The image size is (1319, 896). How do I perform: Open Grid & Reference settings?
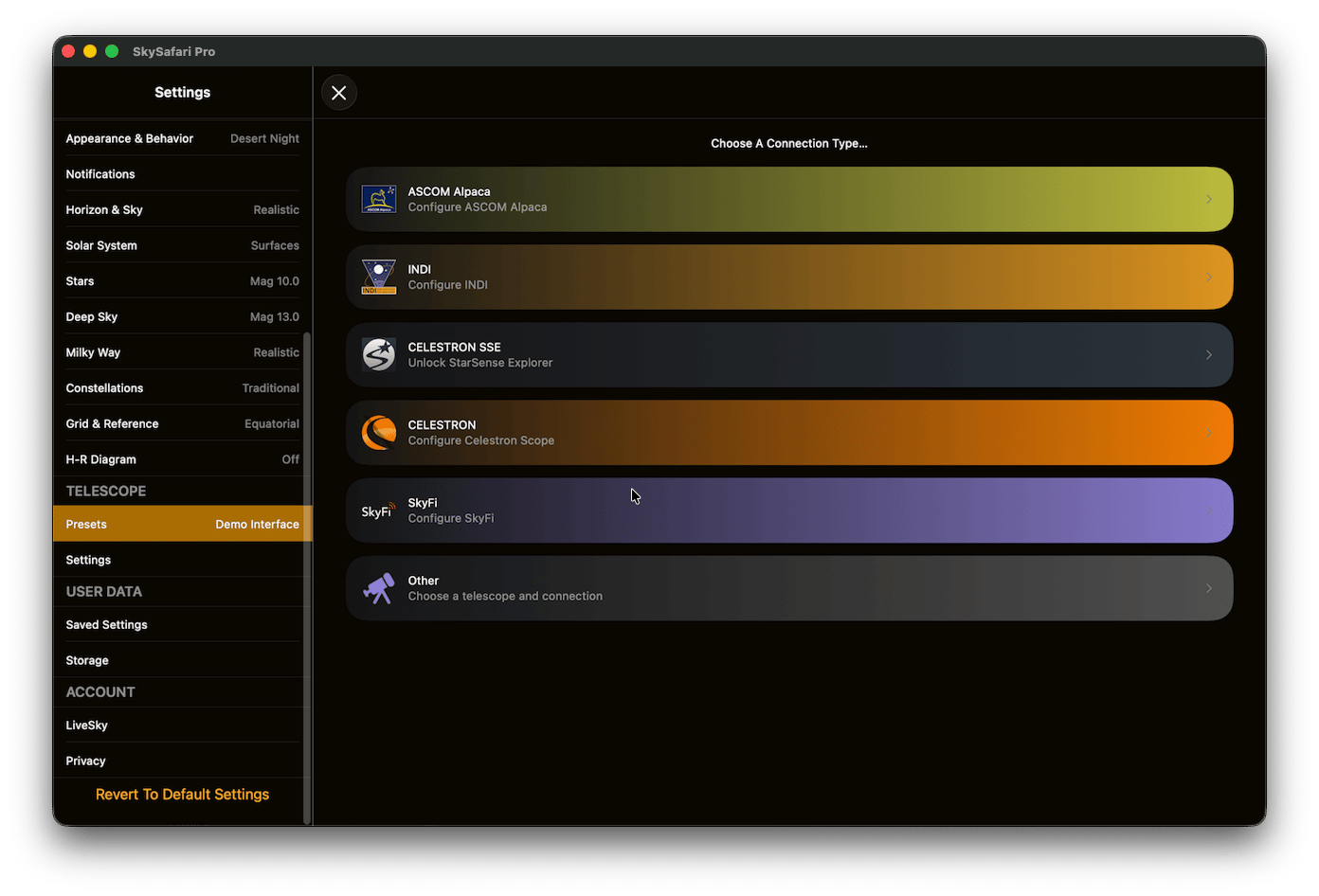coord(182,424)
